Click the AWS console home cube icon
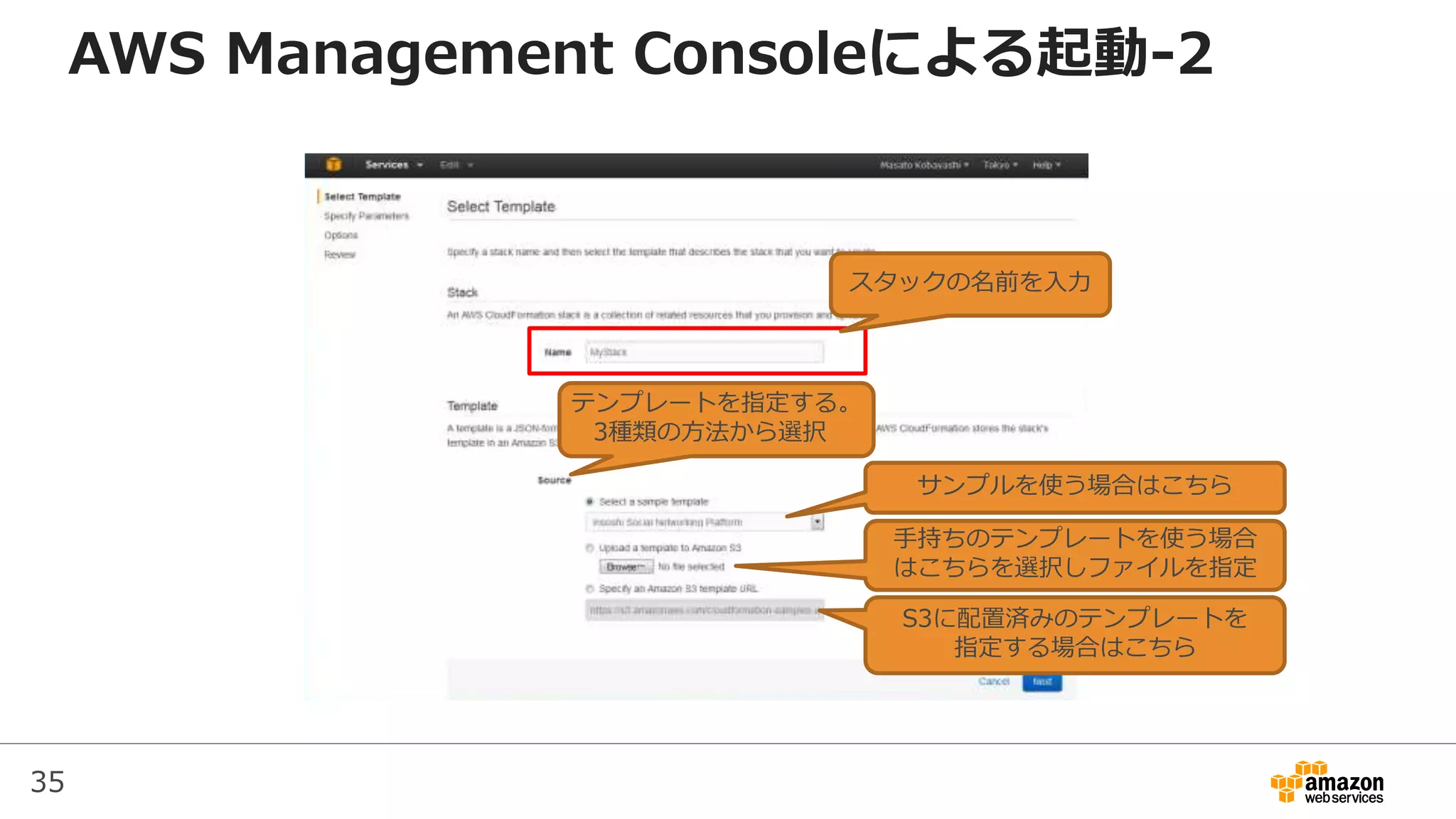1456x819 pixels. point(333,164)
